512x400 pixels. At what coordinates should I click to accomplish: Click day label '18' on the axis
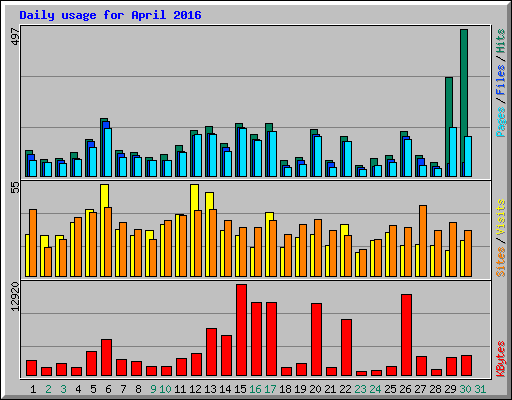coord(285,389)
